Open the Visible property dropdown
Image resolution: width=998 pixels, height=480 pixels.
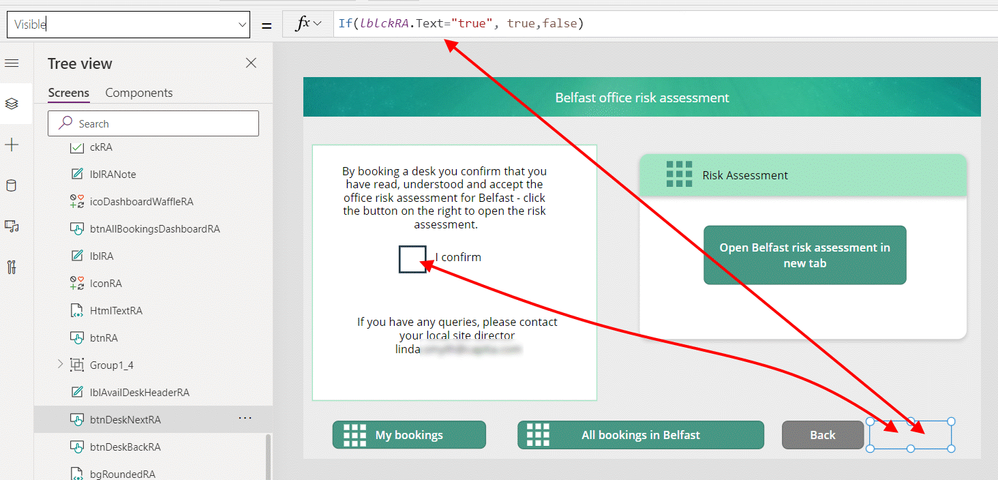(242, 25)
